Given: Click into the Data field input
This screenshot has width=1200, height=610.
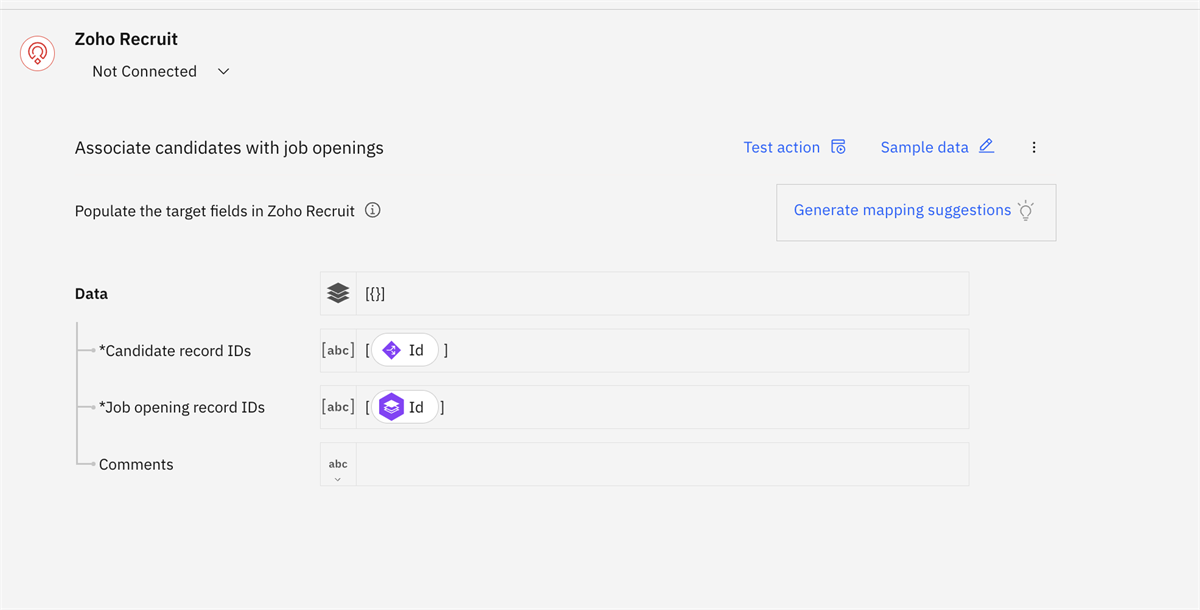Looking at the screenshot, I should (x=660, y=293).
